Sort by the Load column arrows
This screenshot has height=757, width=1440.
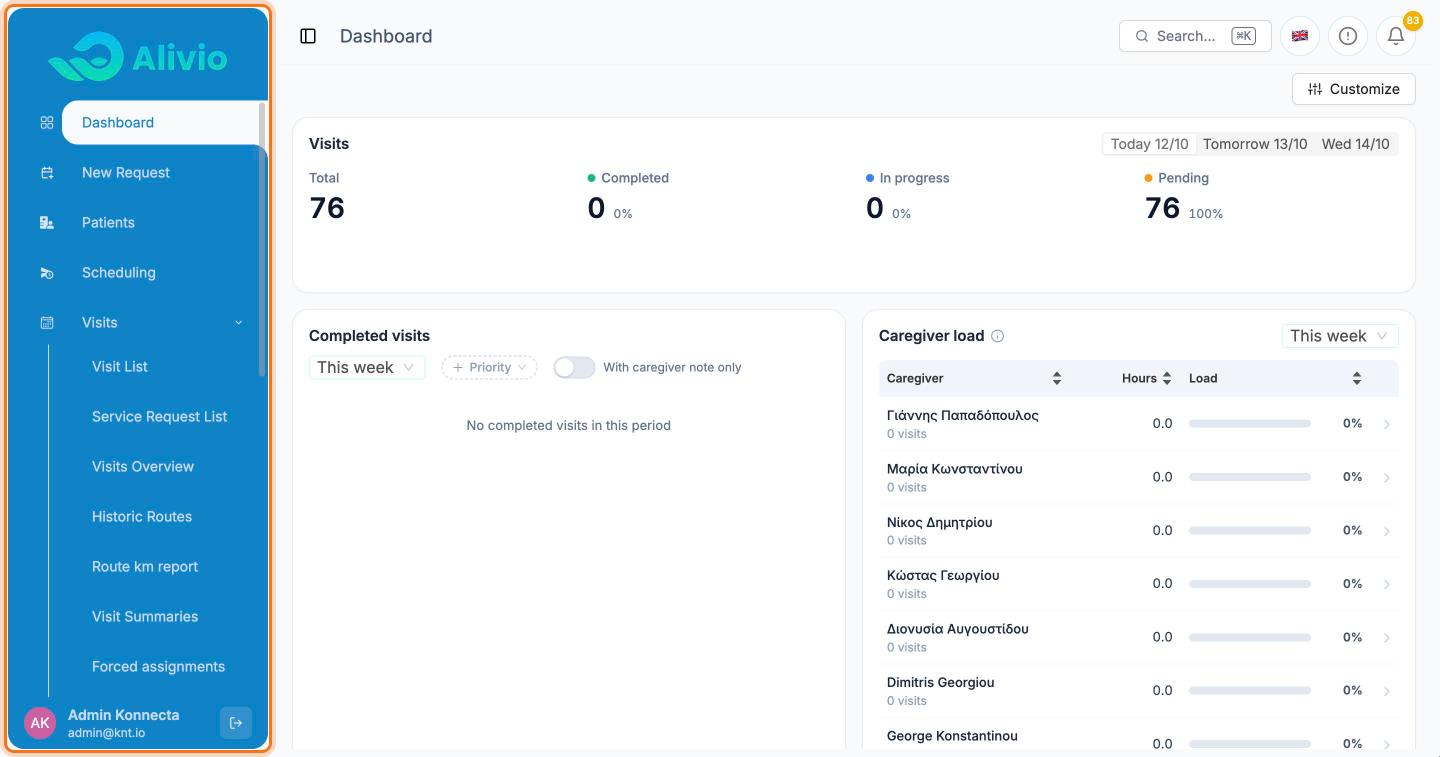point(1357,378)
